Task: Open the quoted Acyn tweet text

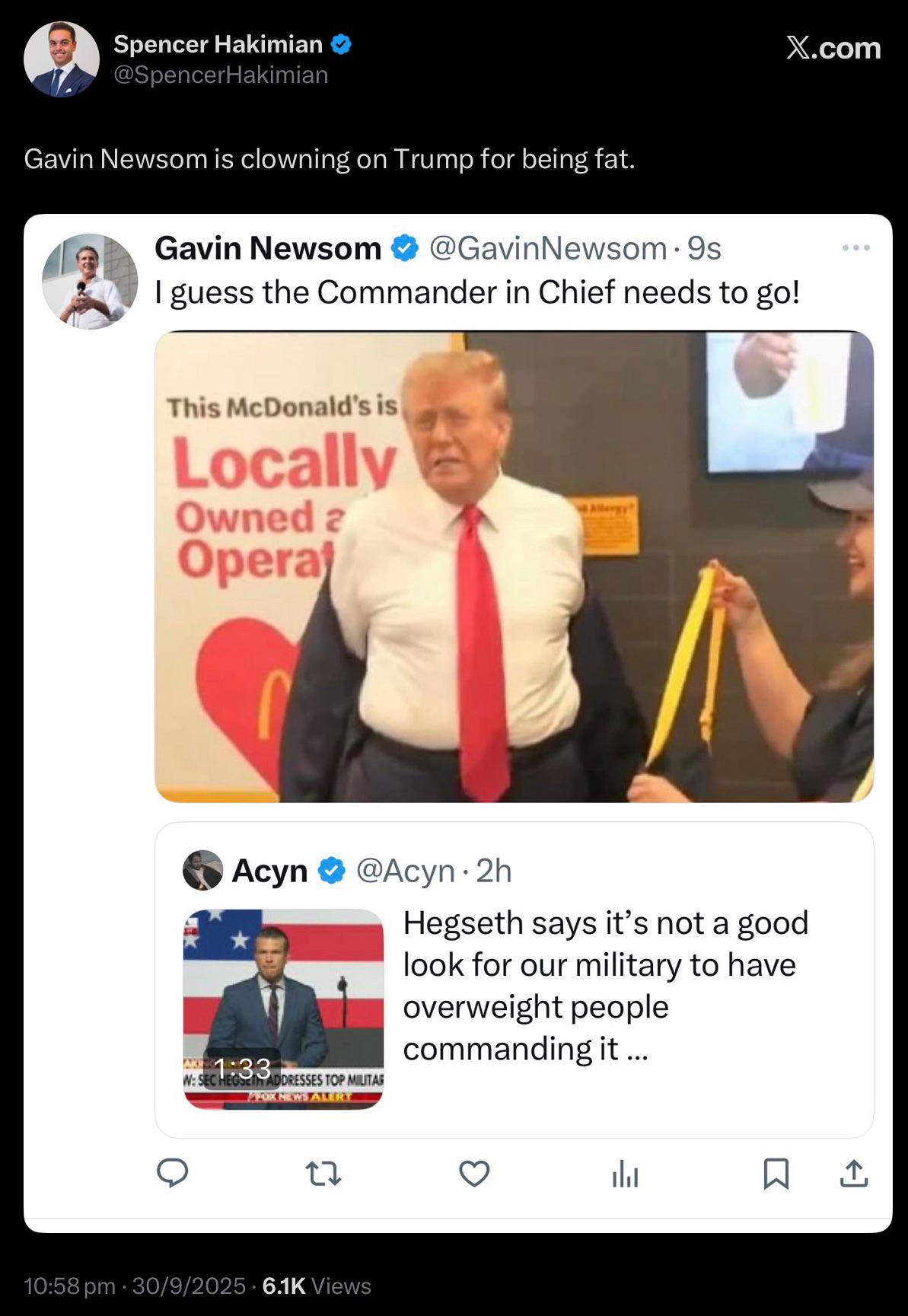Action: click(x=605, y=985)
